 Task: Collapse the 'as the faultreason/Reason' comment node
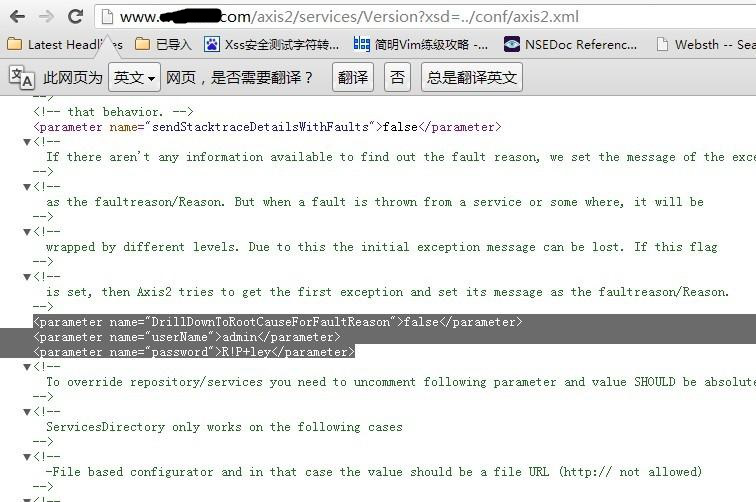[27, 187]
